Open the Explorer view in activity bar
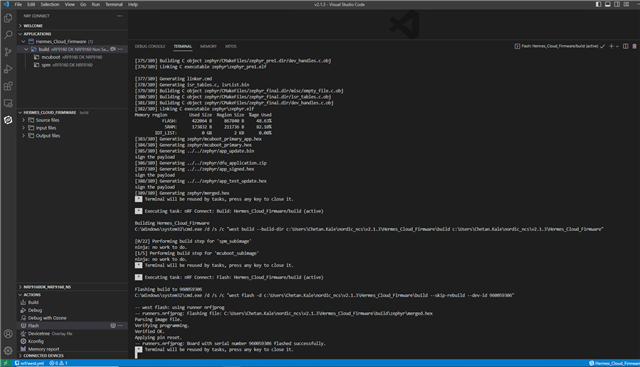This screenshot has width=640, height=367. [8, 18]
